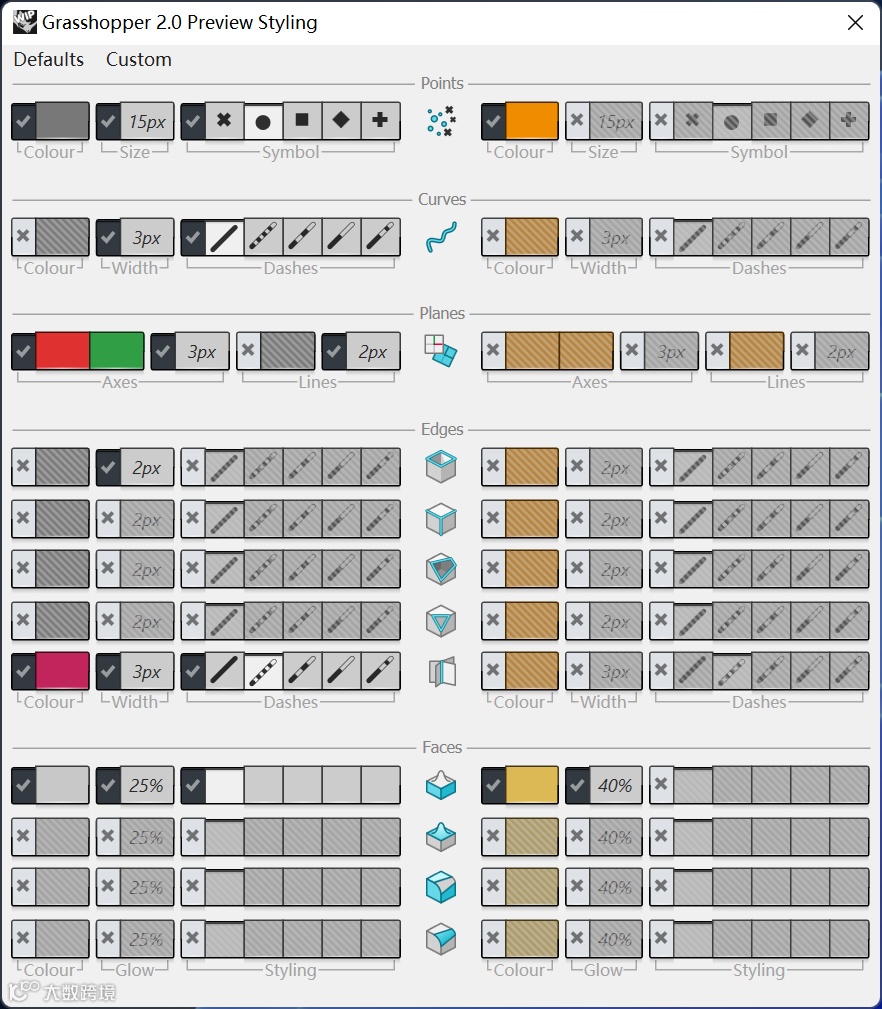Choose dashed pattern in fifth Edges default row

pos(263,671)
